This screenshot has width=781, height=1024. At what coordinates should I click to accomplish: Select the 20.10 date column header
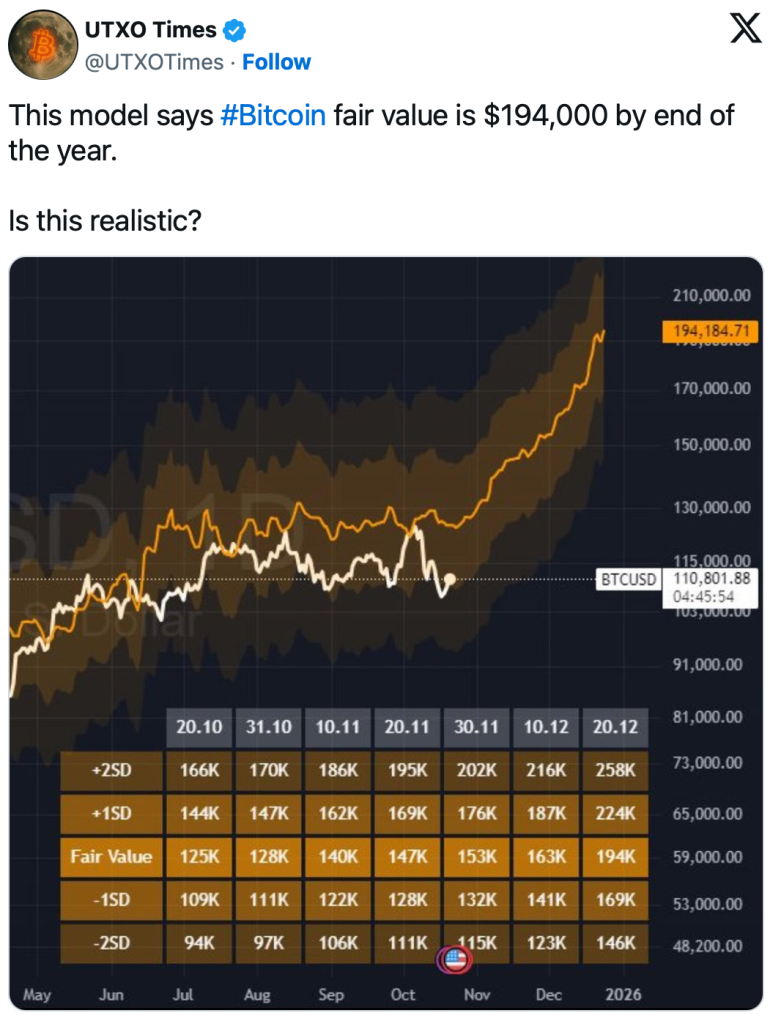pos(200,727)
